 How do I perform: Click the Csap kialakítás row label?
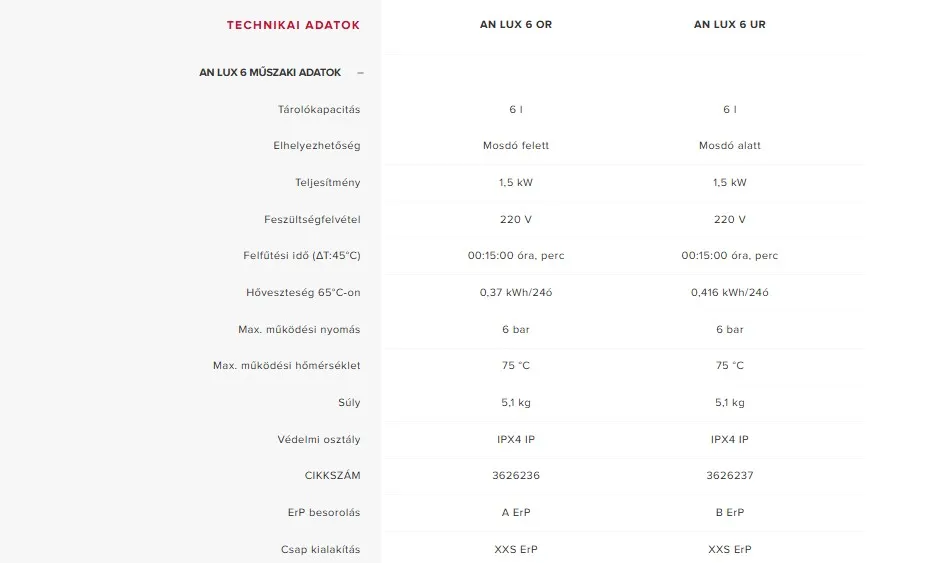[321, 550]
